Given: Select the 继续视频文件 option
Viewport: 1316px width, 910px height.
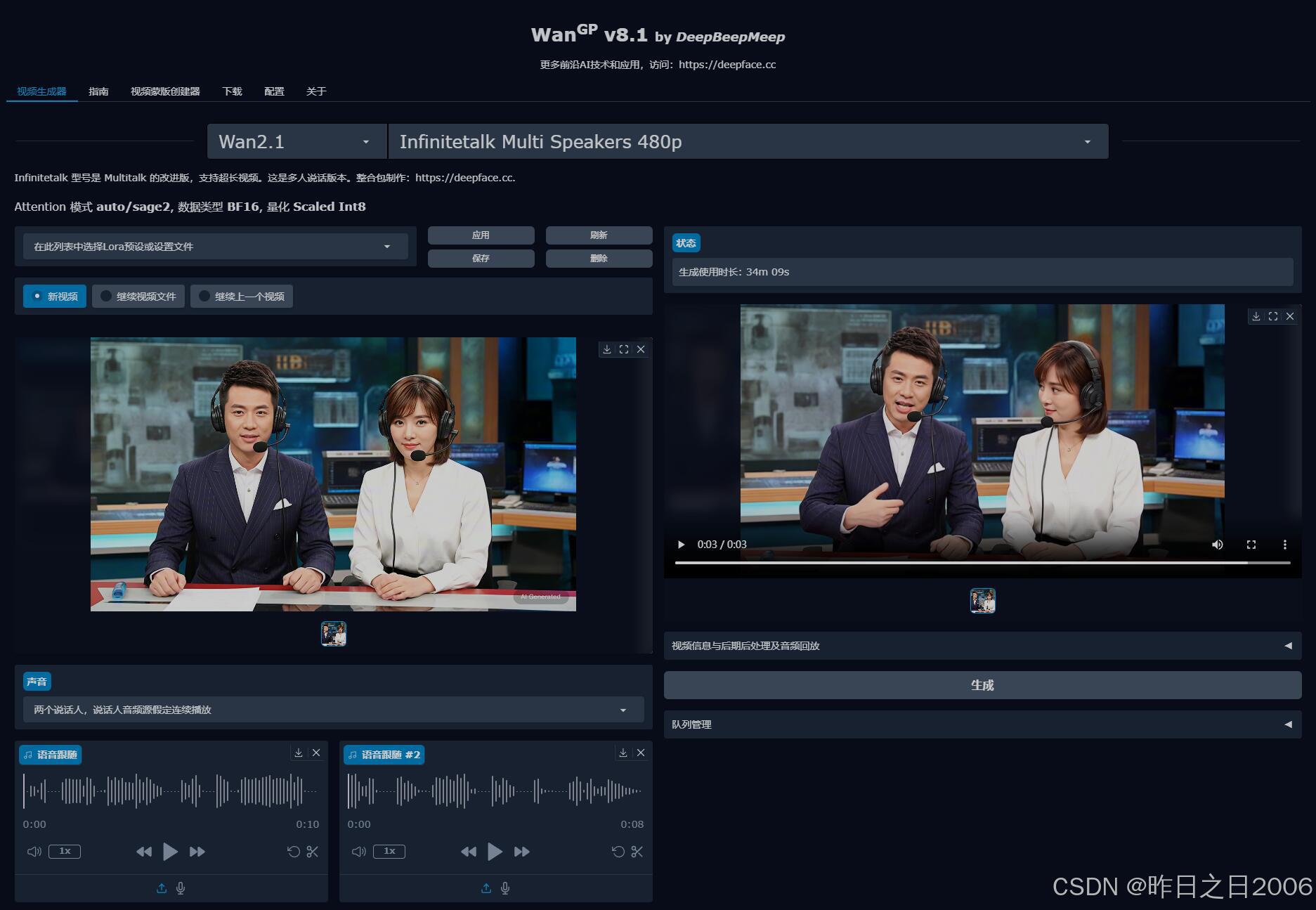Looking at the screenshot, I should click(138, 296).
